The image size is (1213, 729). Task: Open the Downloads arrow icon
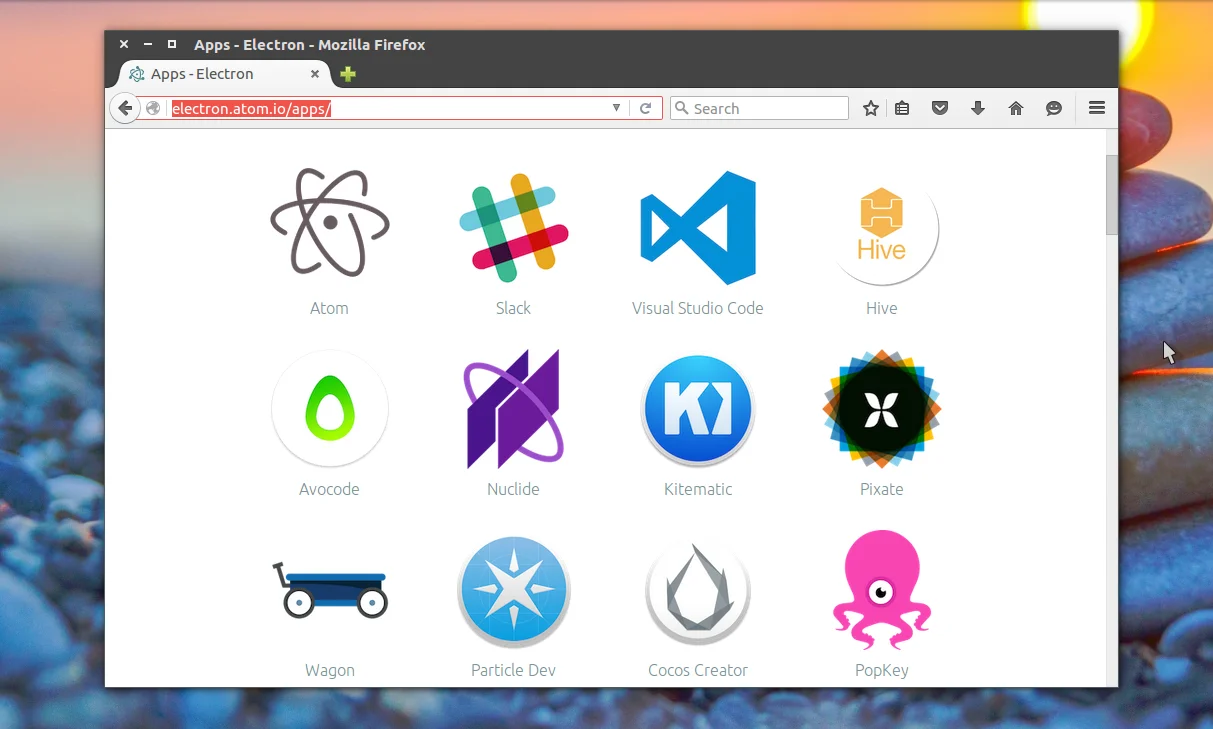[x=978, y=108]
